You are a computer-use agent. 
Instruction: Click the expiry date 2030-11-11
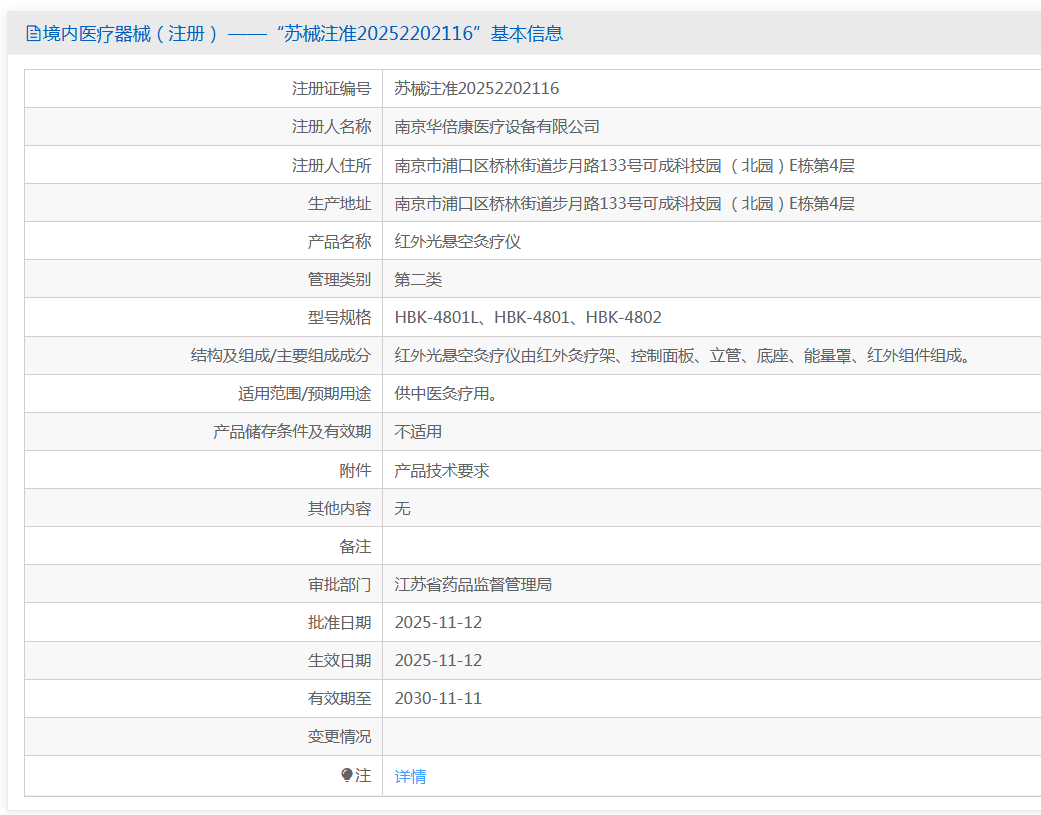pos(438,698)
